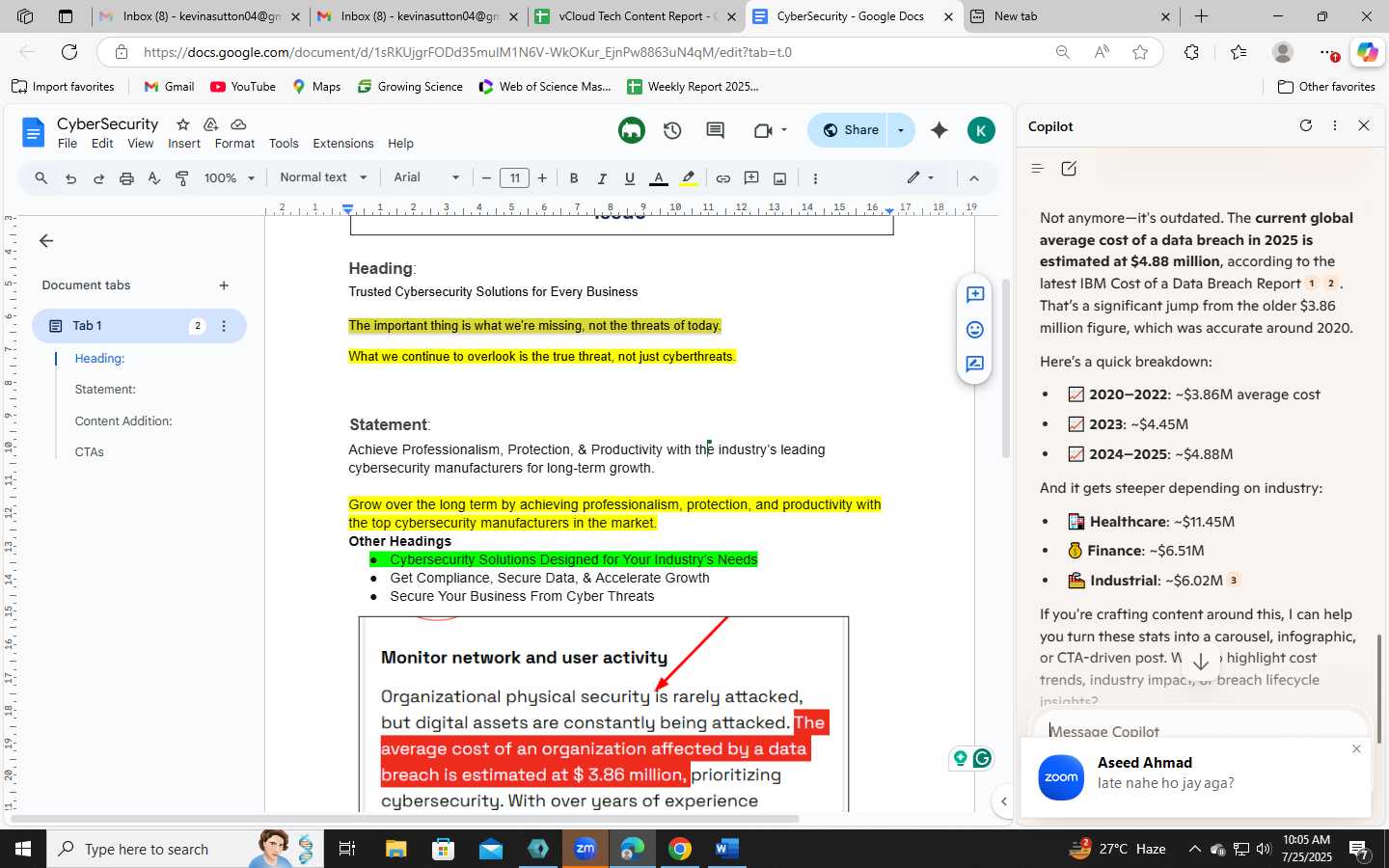The width and height of the screenshot is (1389, 868).
Task: Open the Insert menu
Action: [184, 144]
